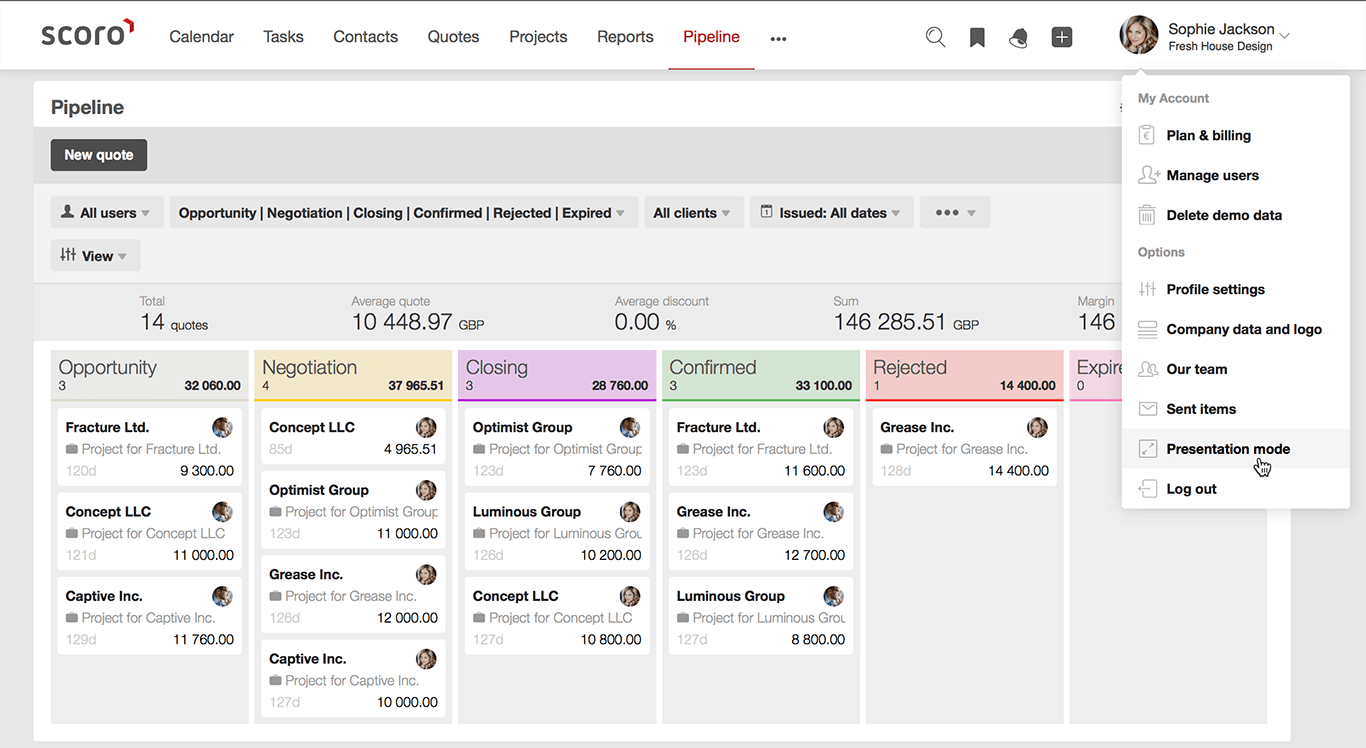Click the plus quick-add icon
Screen dimensions: 1366x748
tap(1062, 37)
